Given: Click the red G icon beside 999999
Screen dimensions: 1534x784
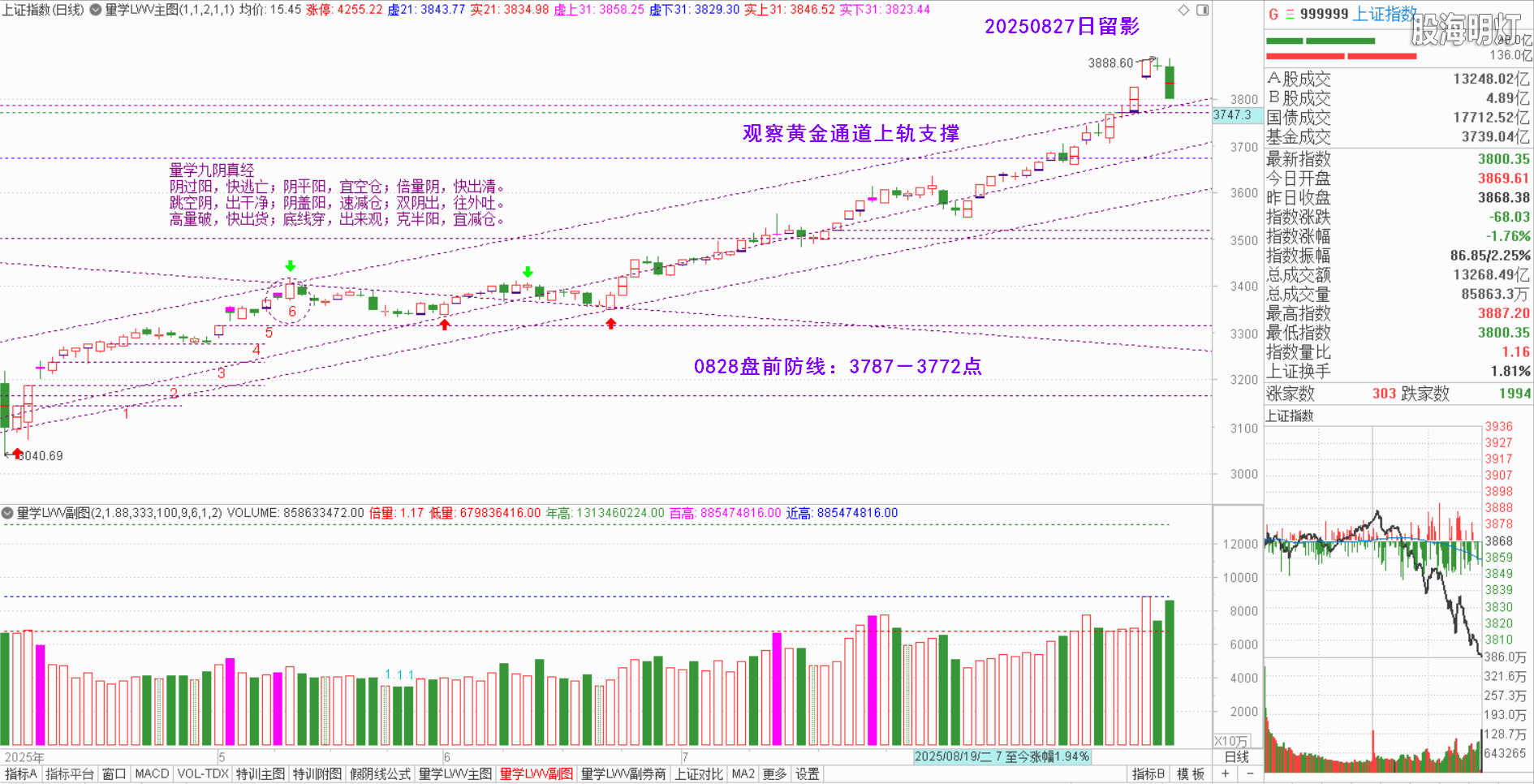Looking at the screenshot, I should [1273, 14].
